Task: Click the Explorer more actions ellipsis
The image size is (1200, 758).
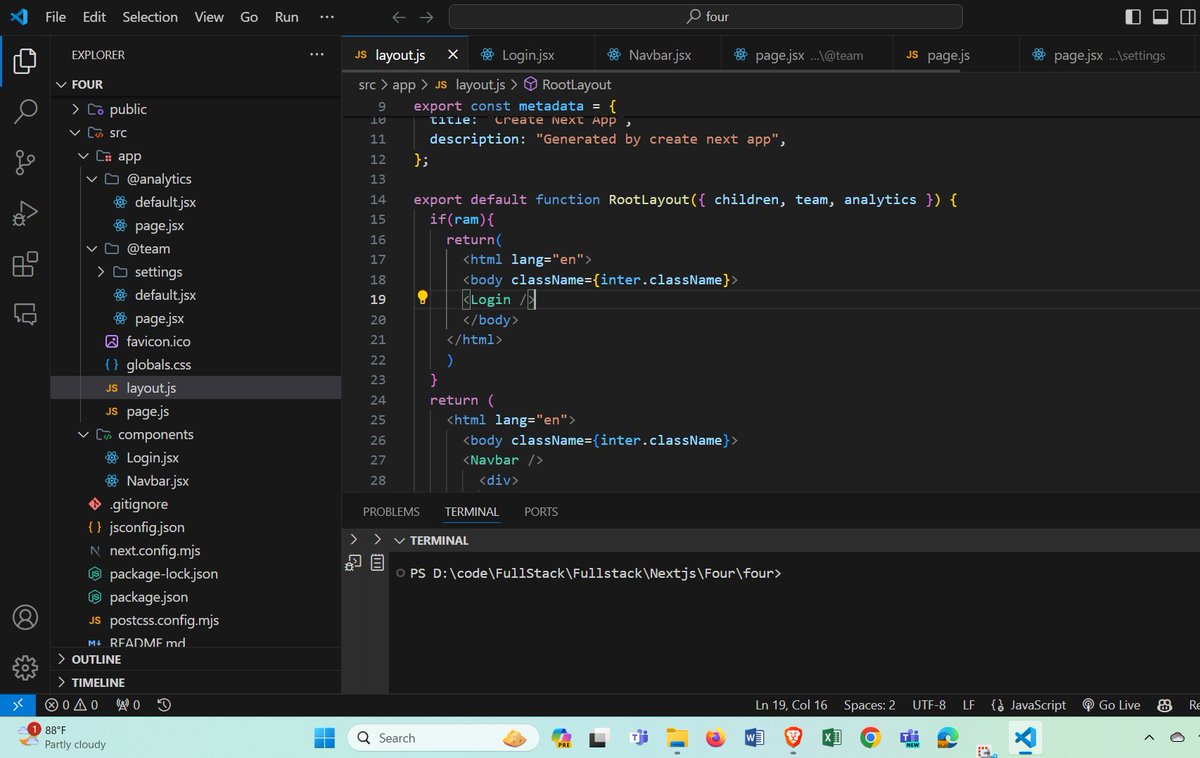Action: point(317,55)
